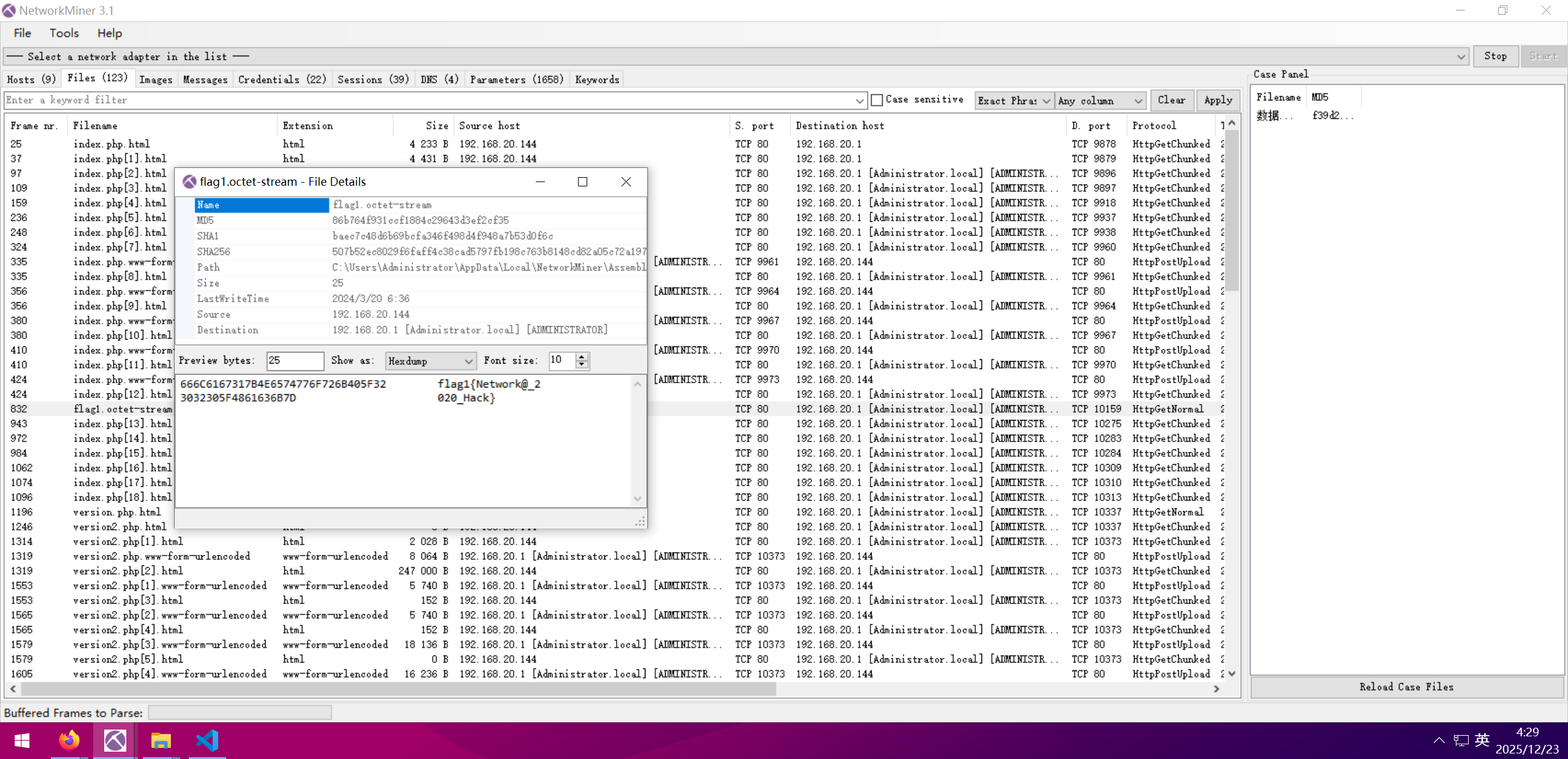The image size is (1568, 759).
Task: Switch to the Parameters (1658) tab
Action: point(517,79)
